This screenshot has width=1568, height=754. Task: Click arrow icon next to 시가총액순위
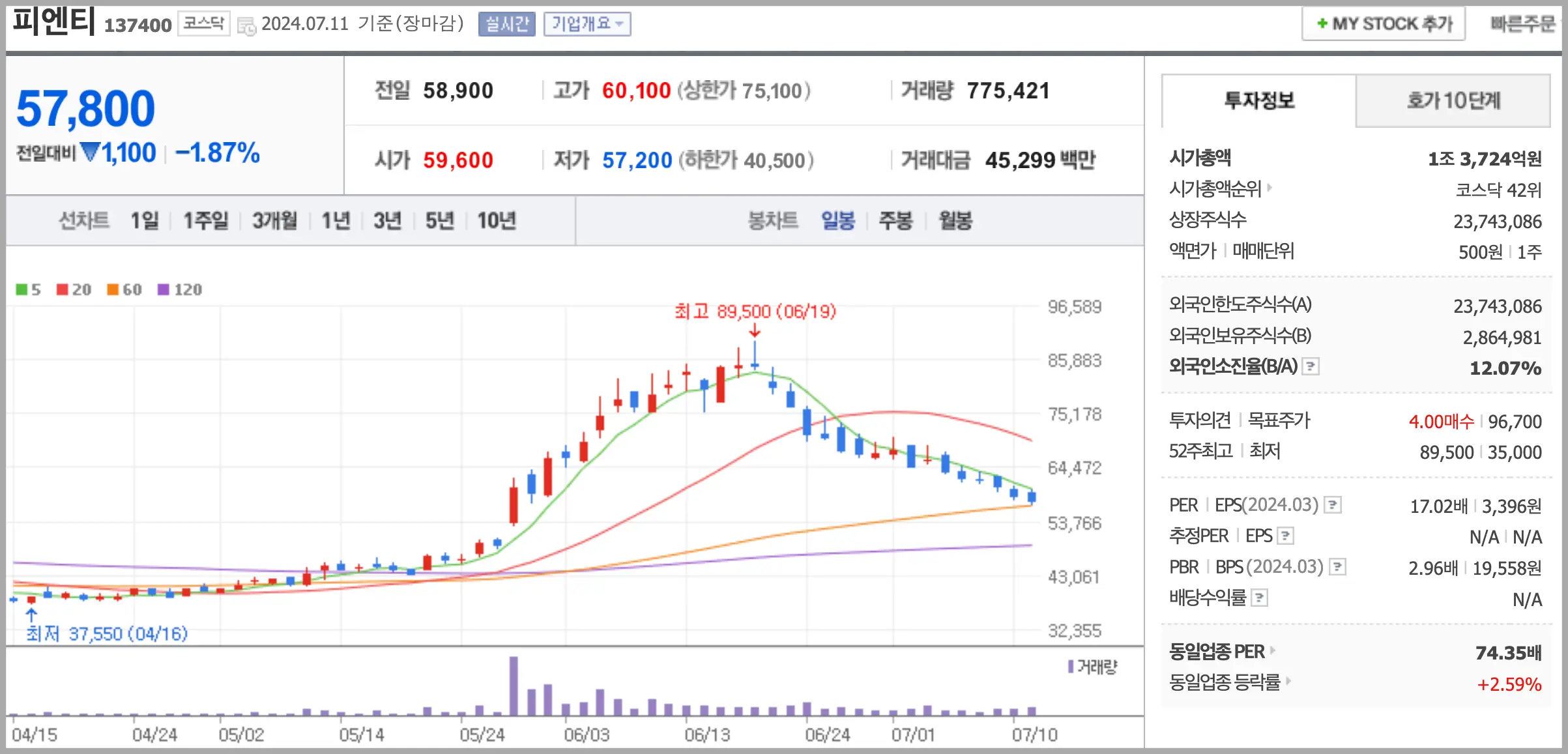pos(1270,188)
